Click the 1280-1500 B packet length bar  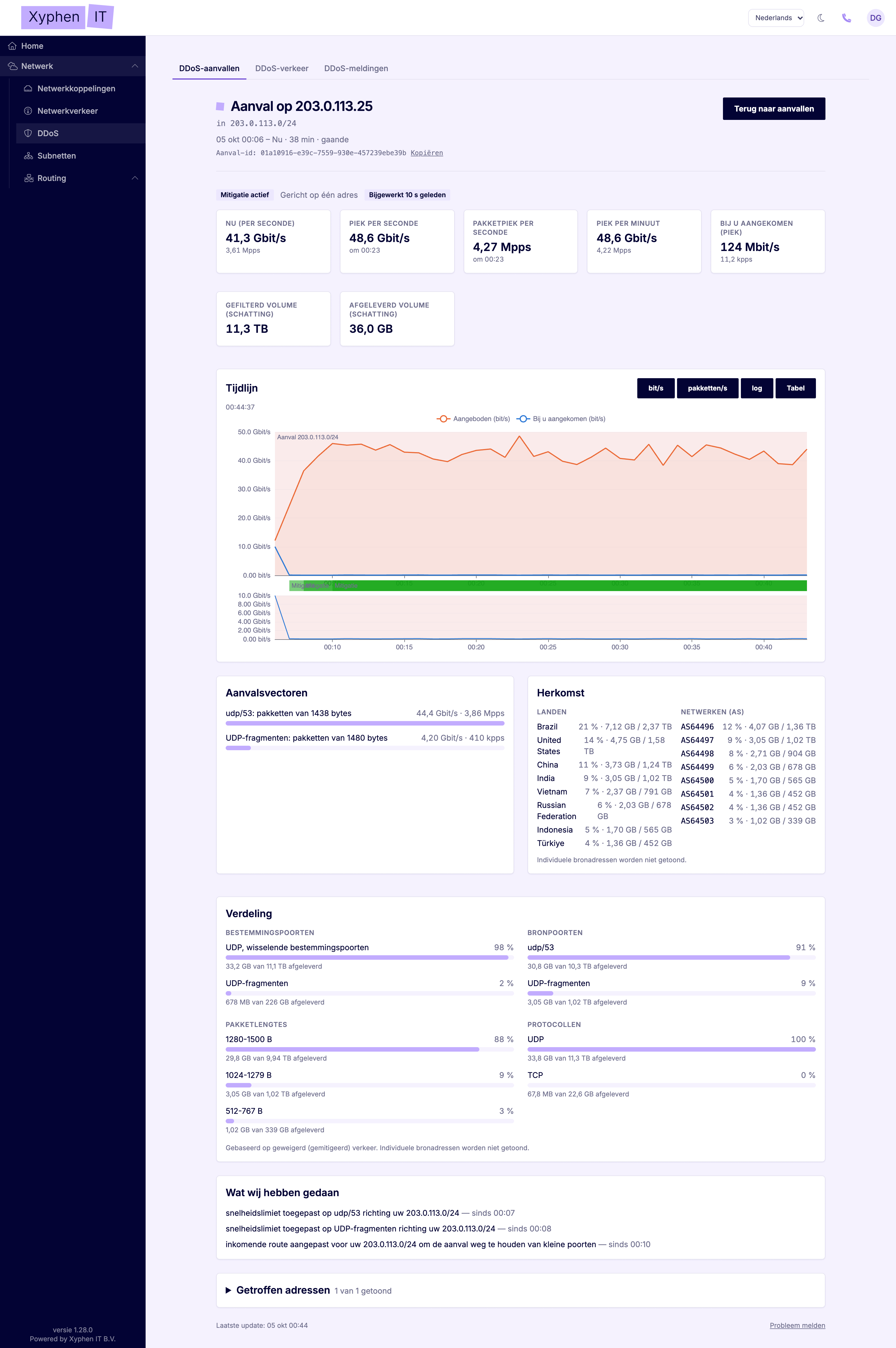(x=370, y=1050)
